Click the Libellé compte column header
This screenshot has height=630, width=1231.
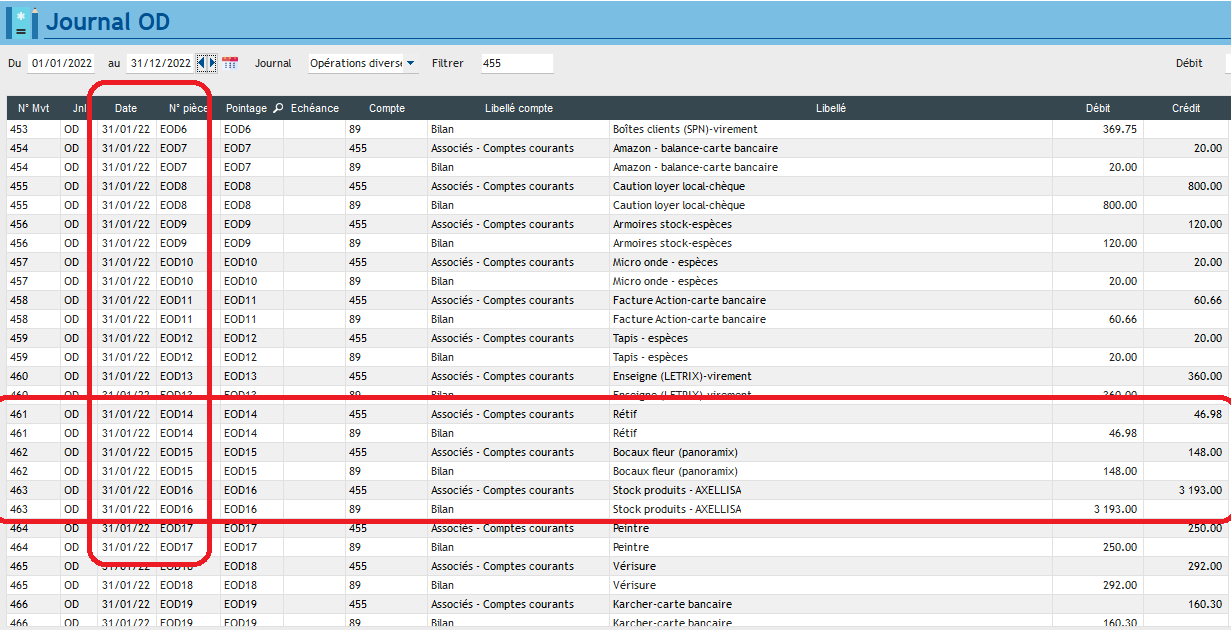tap(518, 108)
